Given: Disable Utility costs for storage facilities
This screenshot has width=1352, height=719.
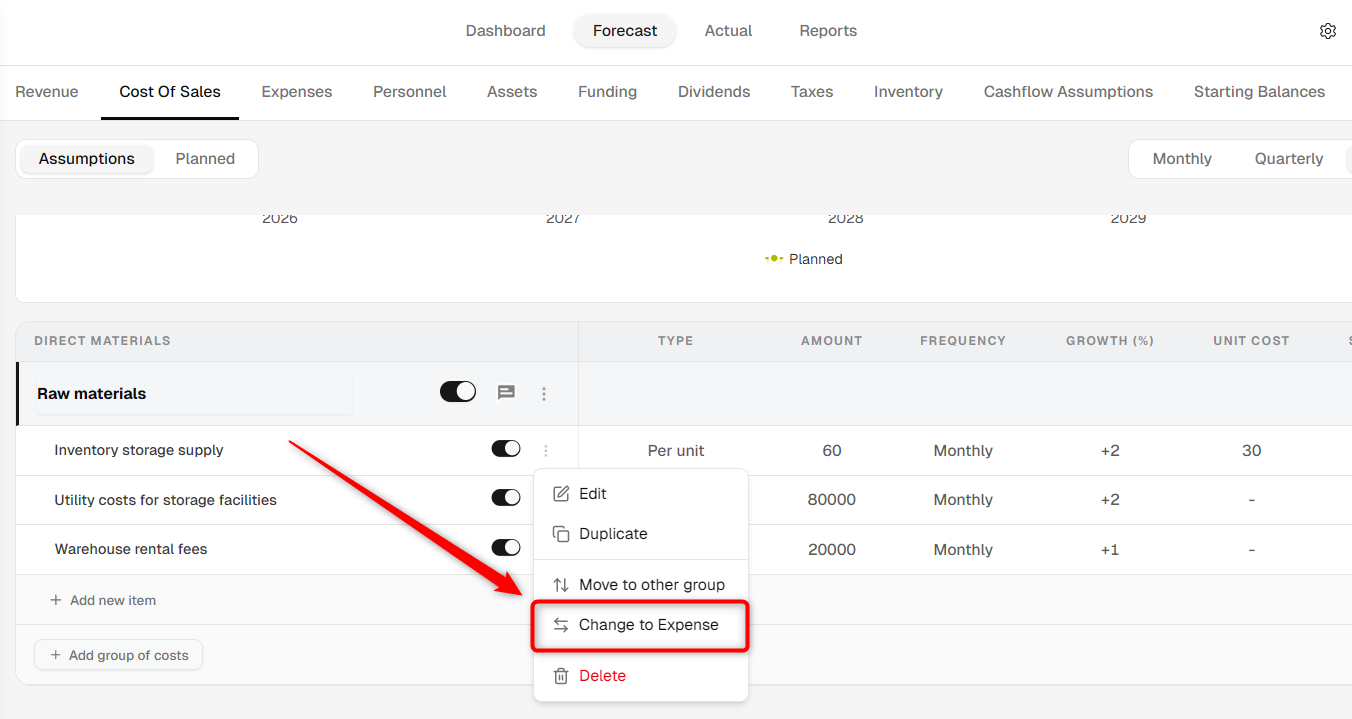Looking at the screenshot, I should pyautogui.click(x=506, y=498).
